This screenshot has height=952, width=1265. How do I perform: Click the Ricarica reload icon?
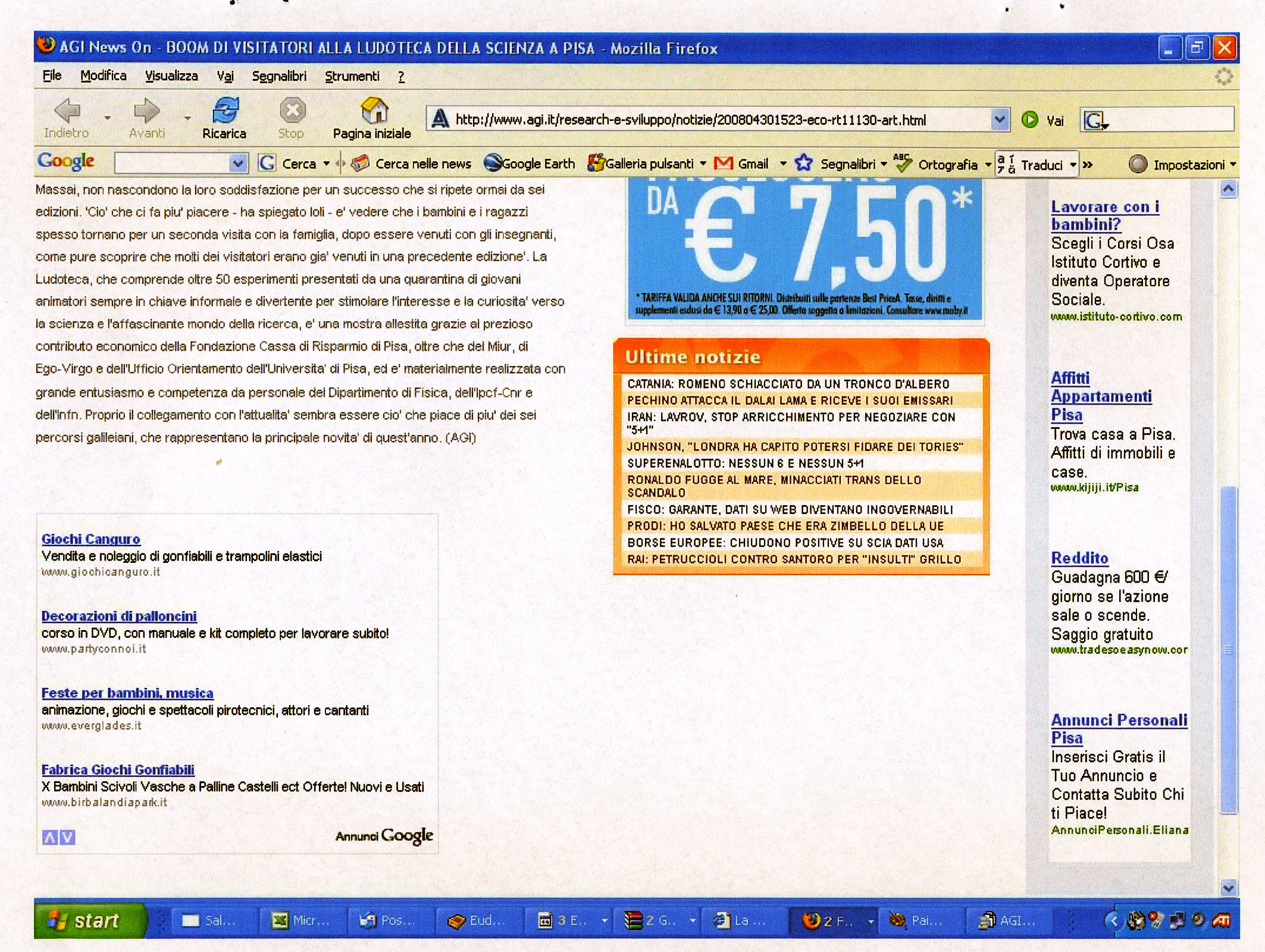point(225,111)
